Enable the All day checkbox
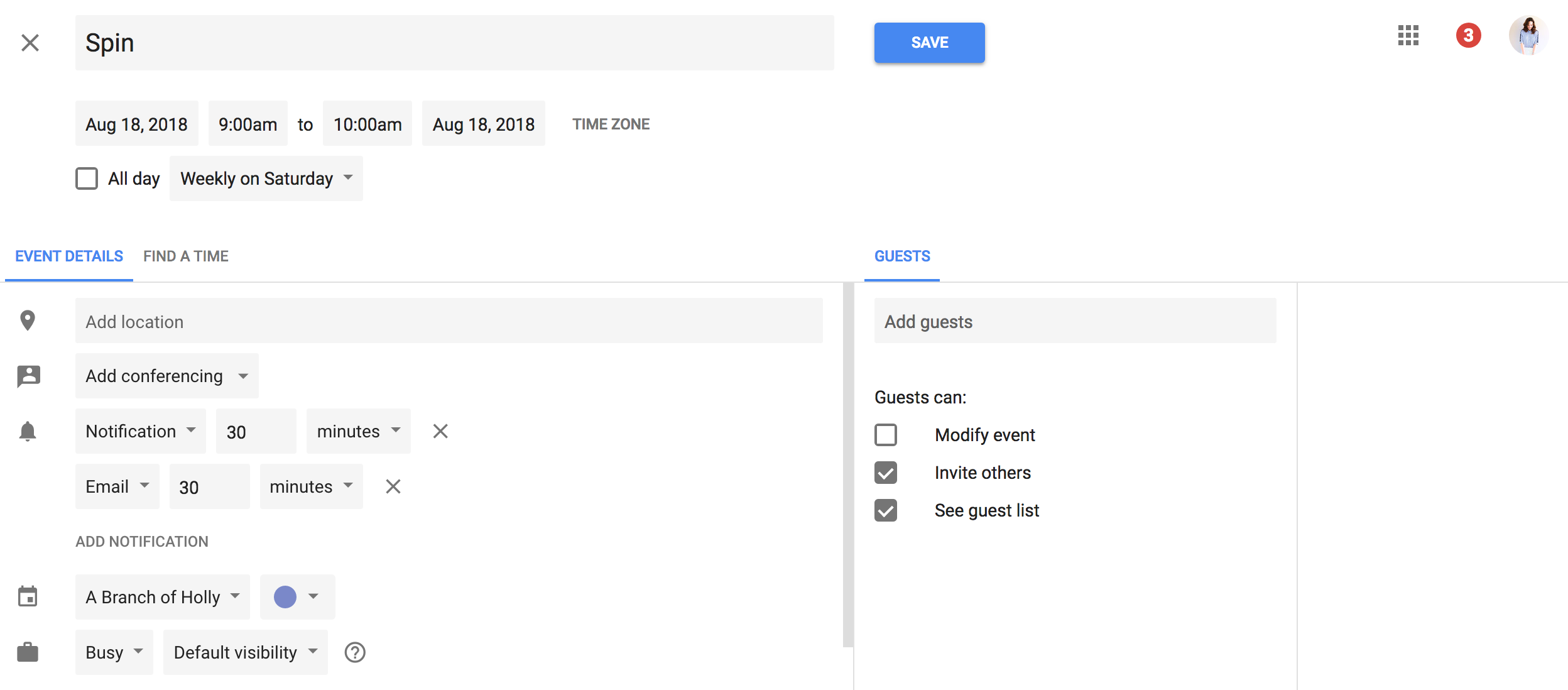The width and height of the screenshot is (1568, 690). [87, 178]
